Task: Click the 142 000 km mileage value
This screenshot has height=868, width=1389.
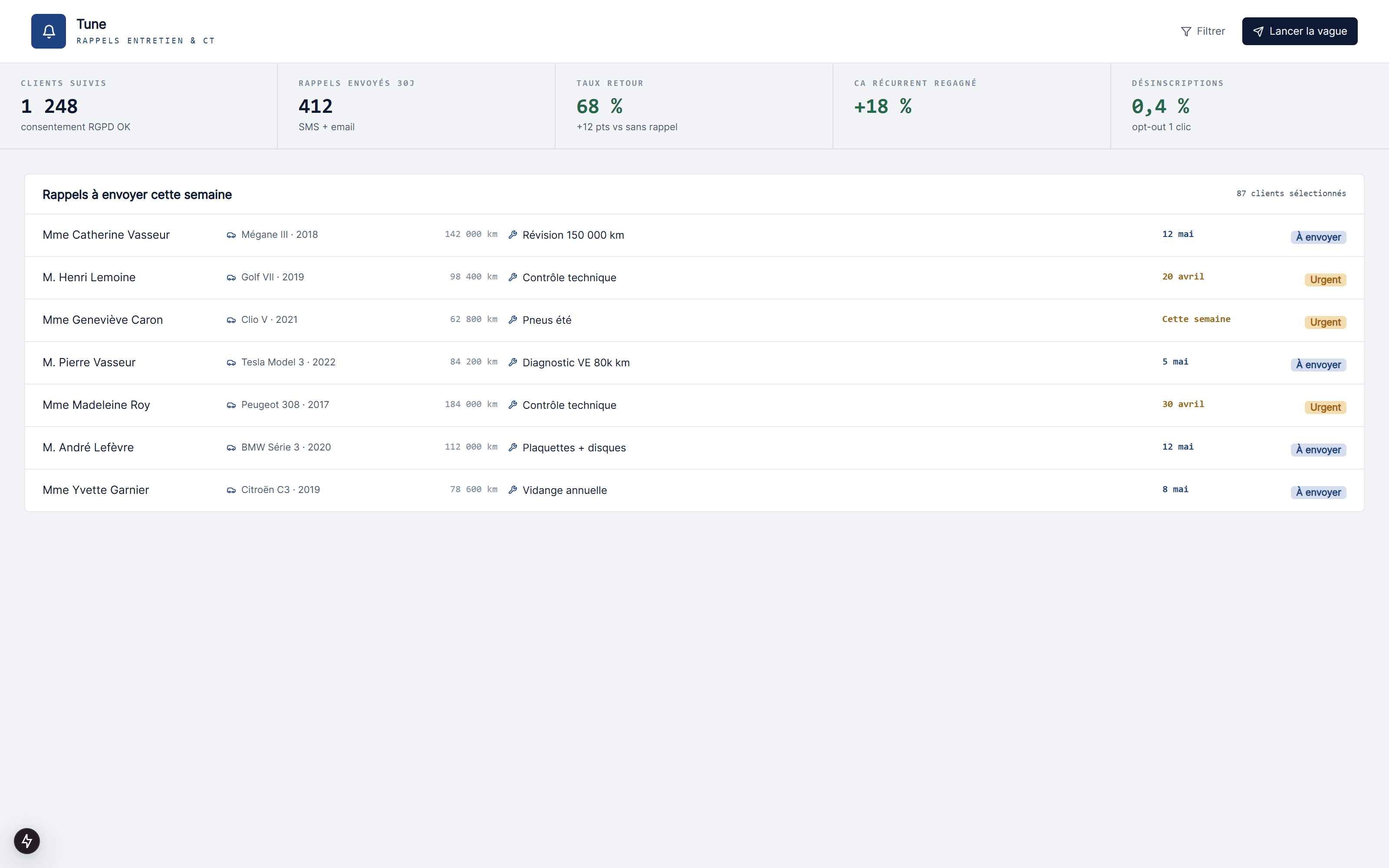Action: click(471, 234)
